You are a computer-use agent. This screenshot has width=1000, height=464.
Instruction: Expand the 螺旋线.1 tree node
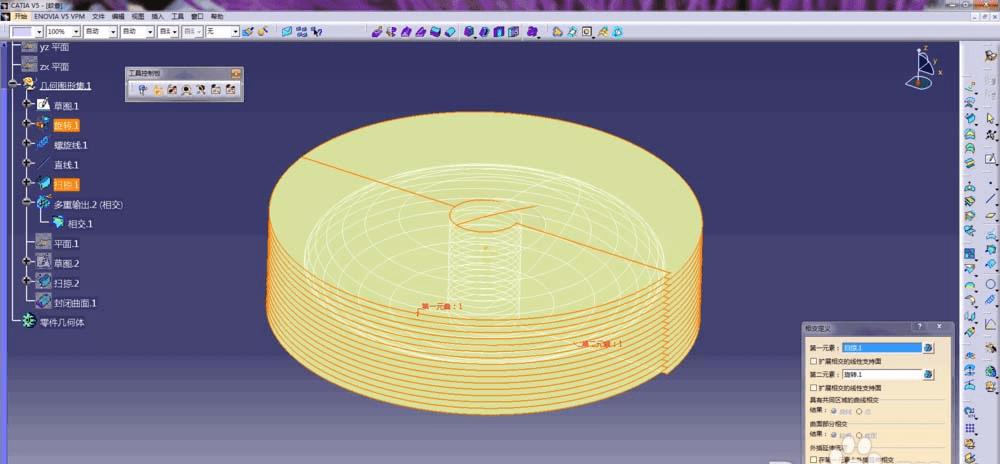pos(27,143)
